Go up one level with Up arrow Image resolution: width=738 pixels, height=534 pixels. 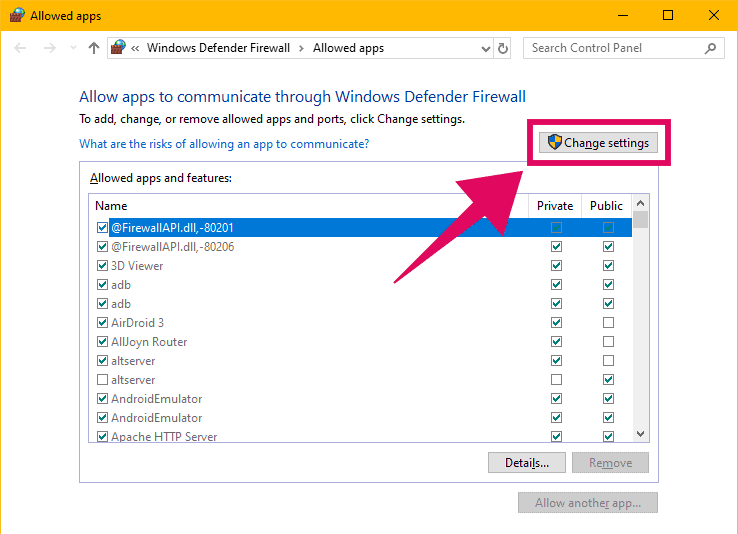[94, 48]
